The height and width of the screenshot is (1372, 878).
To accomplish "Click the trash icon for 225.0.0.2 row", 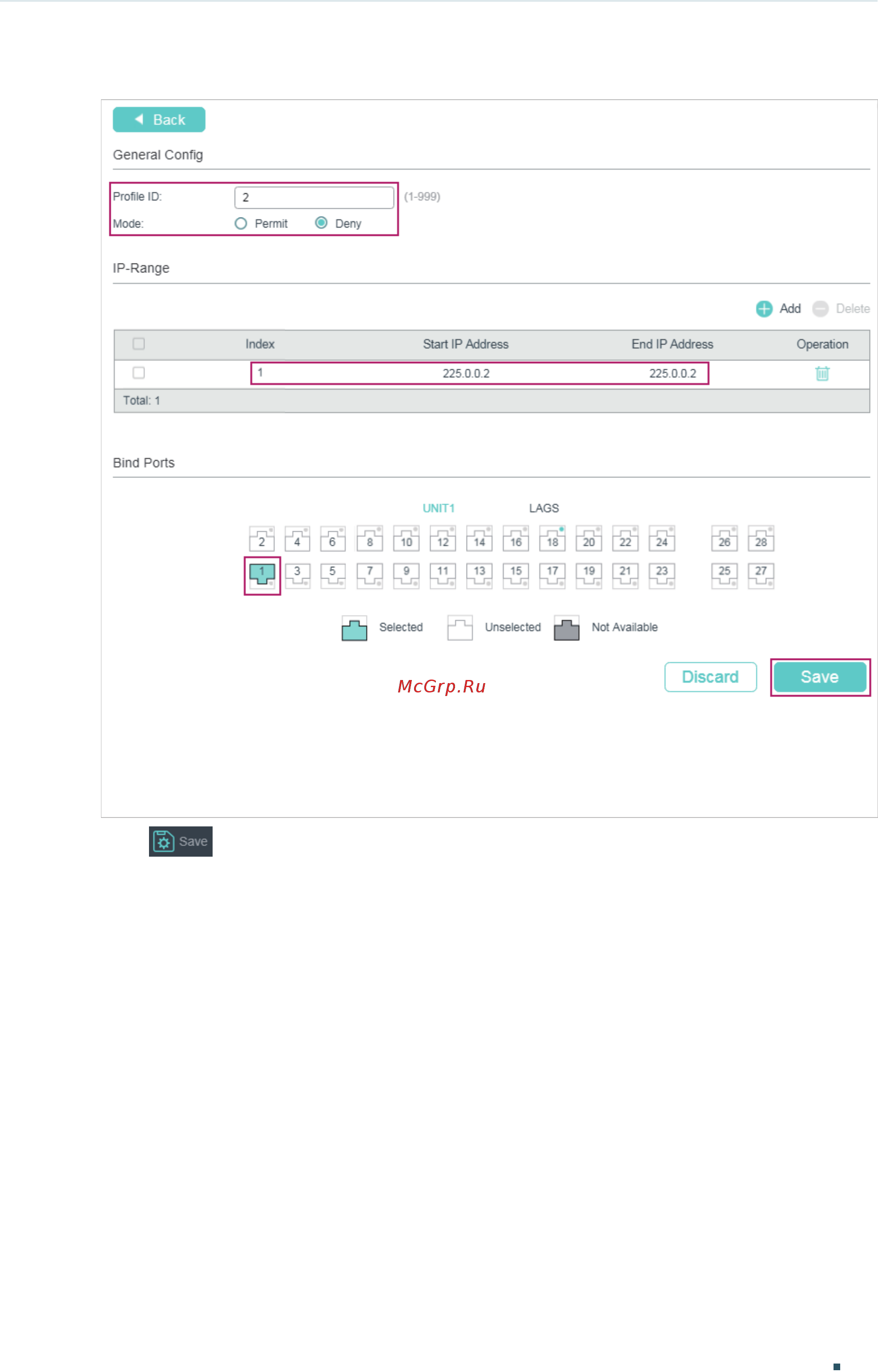I will (x=822, y=374).
